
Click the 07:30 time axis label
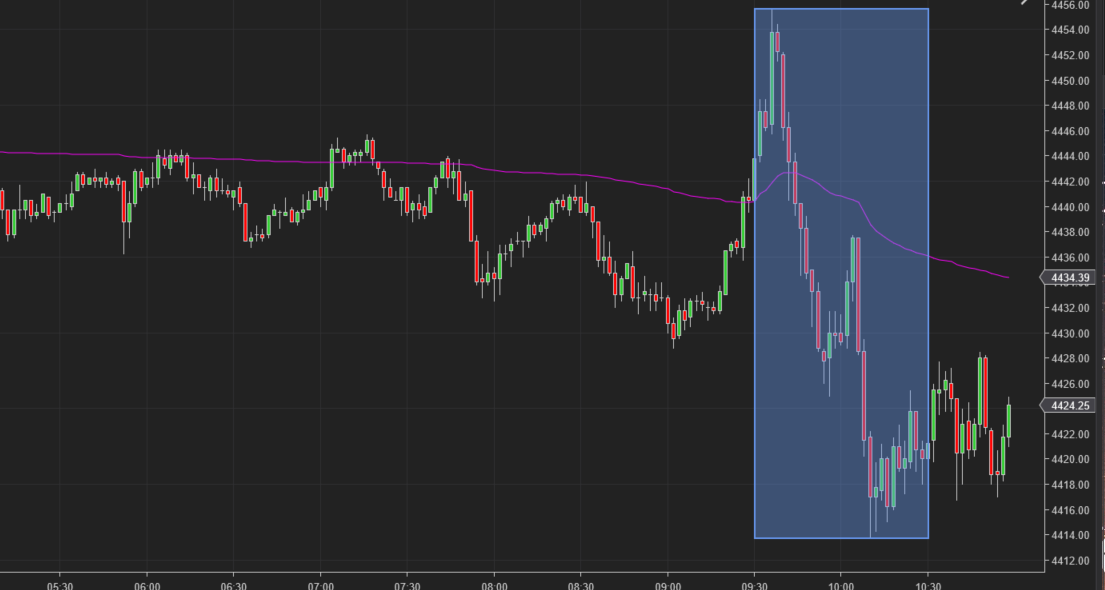[407, 586]
